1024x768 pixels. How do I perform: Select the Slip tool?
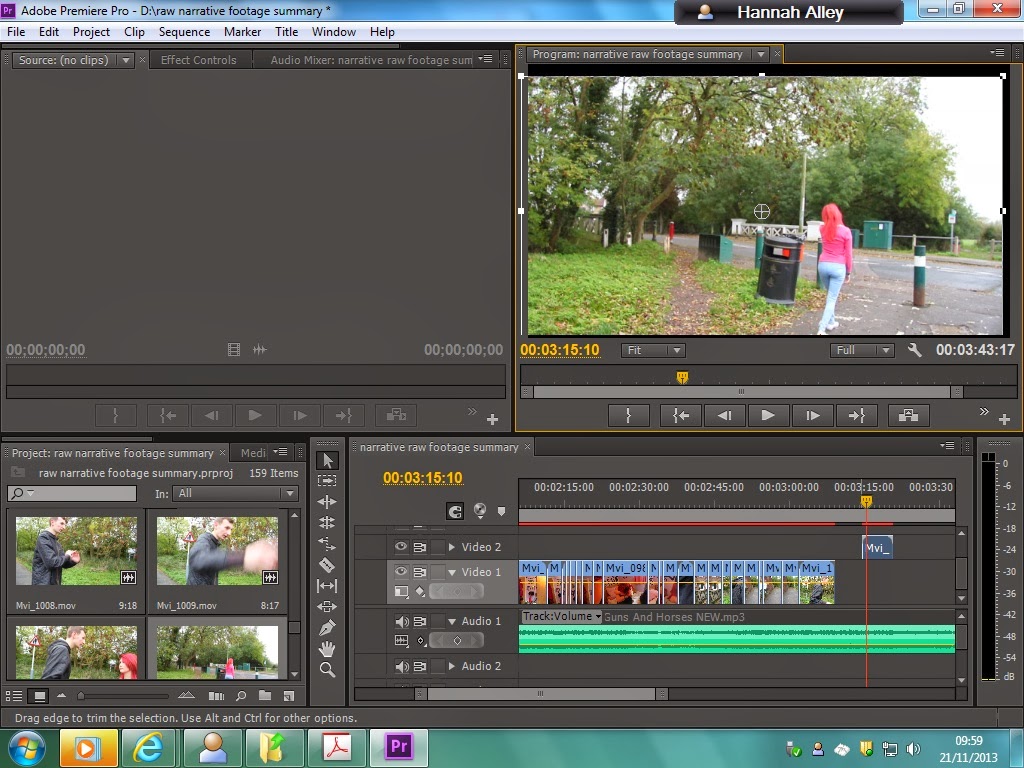click(x=327, y=586)
